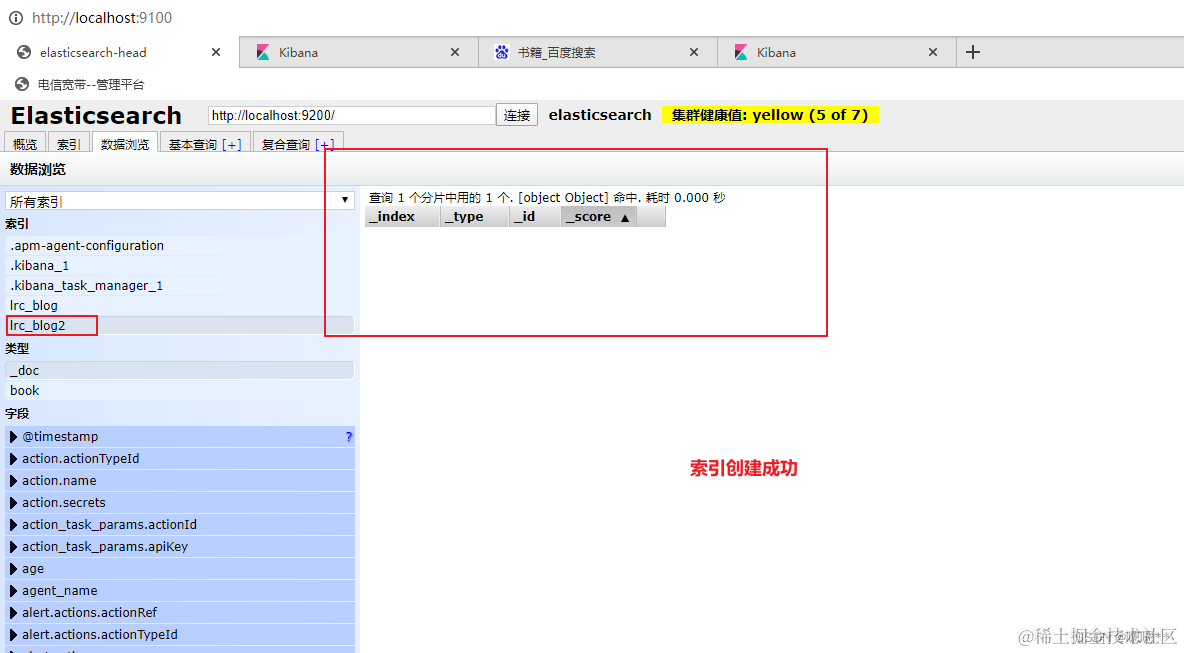Switch to the last Kibana browser tab

coord(837,52)
